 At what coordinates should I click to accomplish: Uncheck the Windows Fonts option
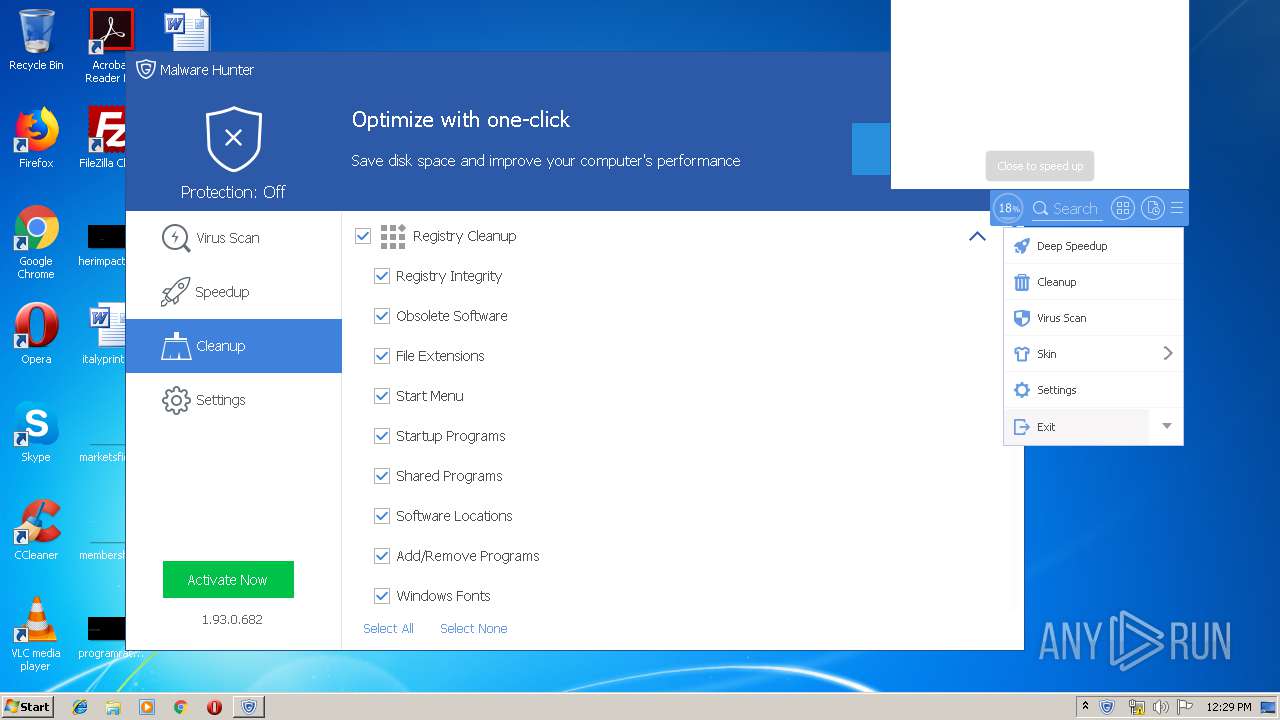(x=382, y=596)
